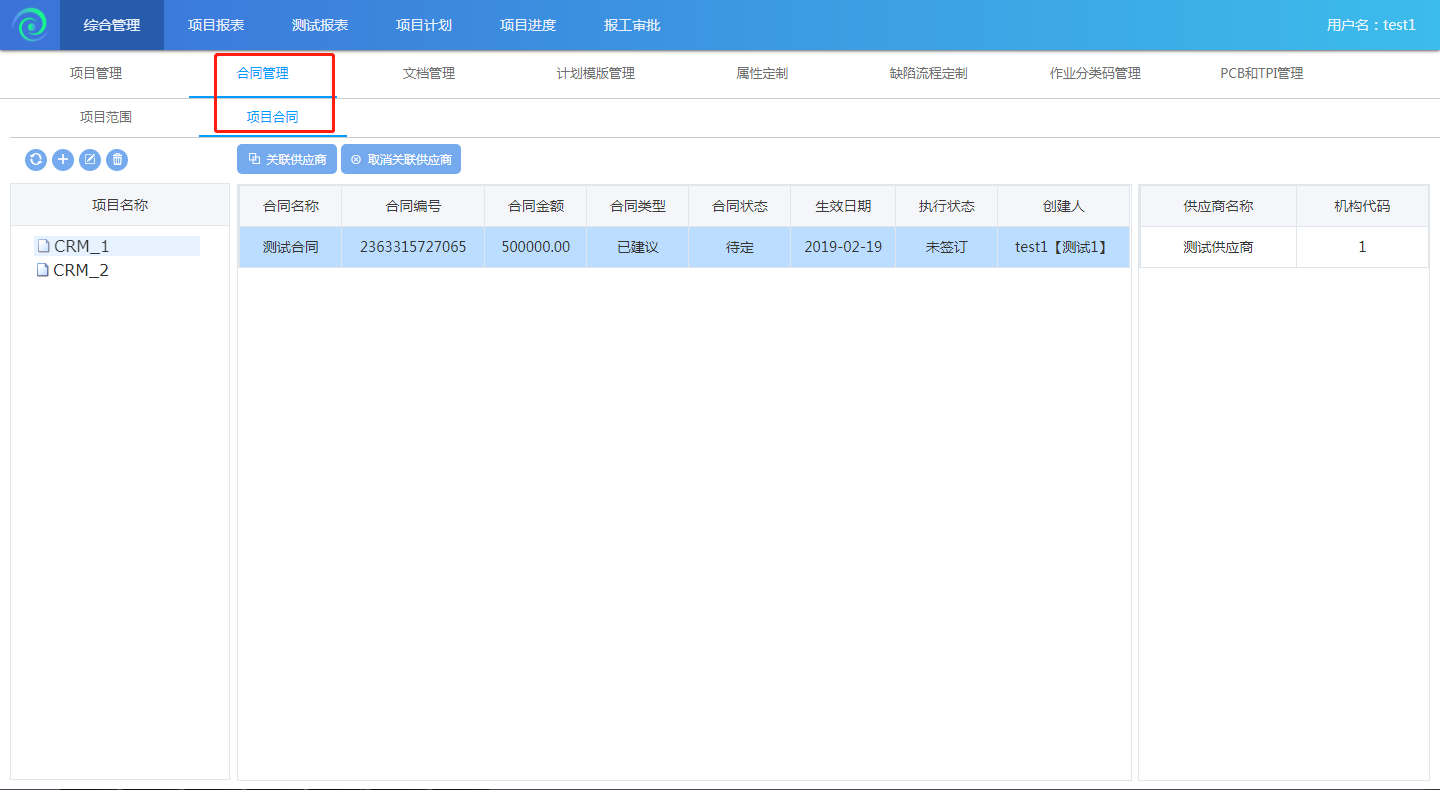Image resolution: width=1440 pixels, height=790 pixels.
Task: Click the 合同金额 column header
Action: (x=536, y=206)
